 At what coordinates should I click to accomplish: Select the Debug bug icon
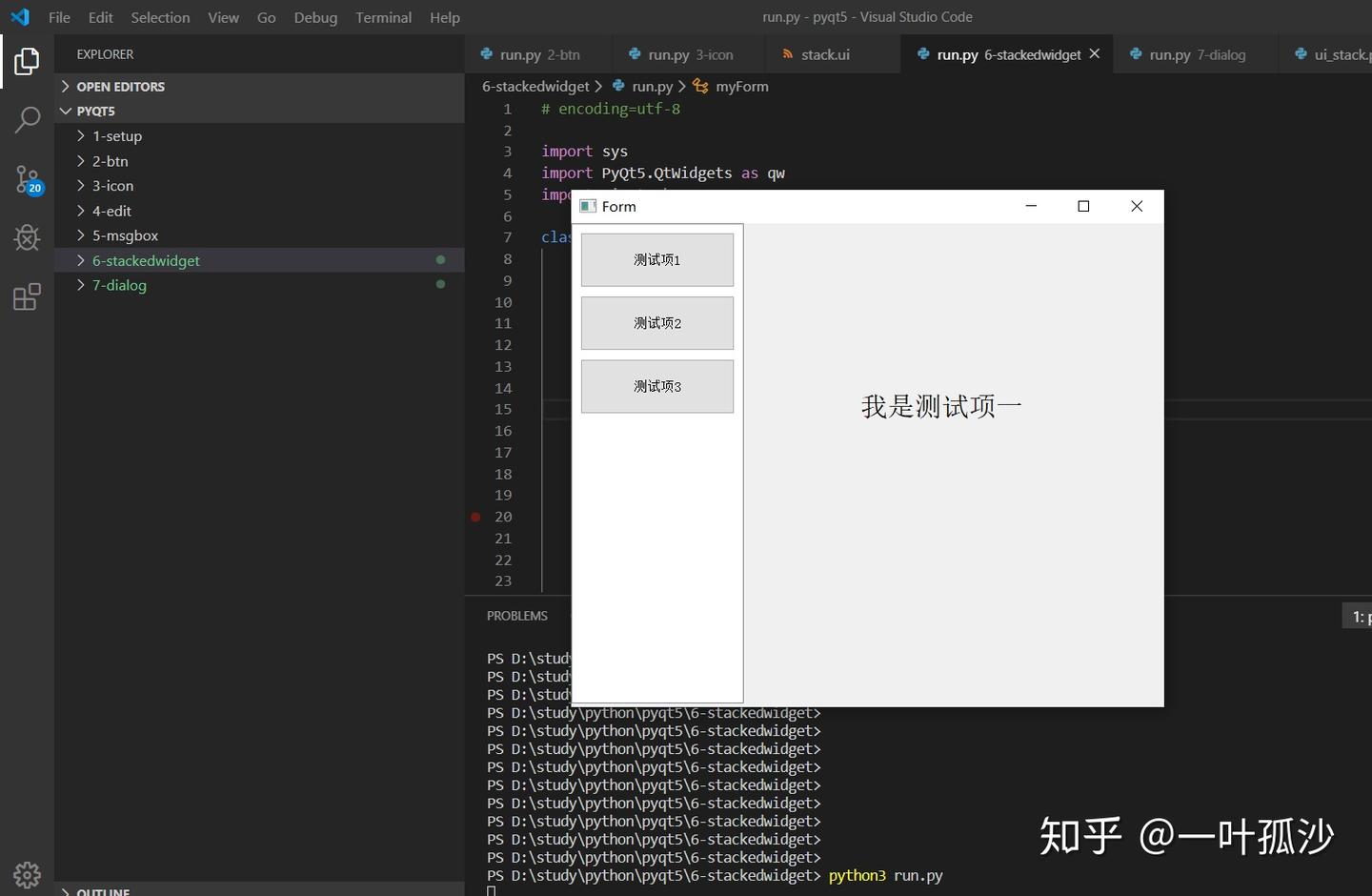(26, 238)
